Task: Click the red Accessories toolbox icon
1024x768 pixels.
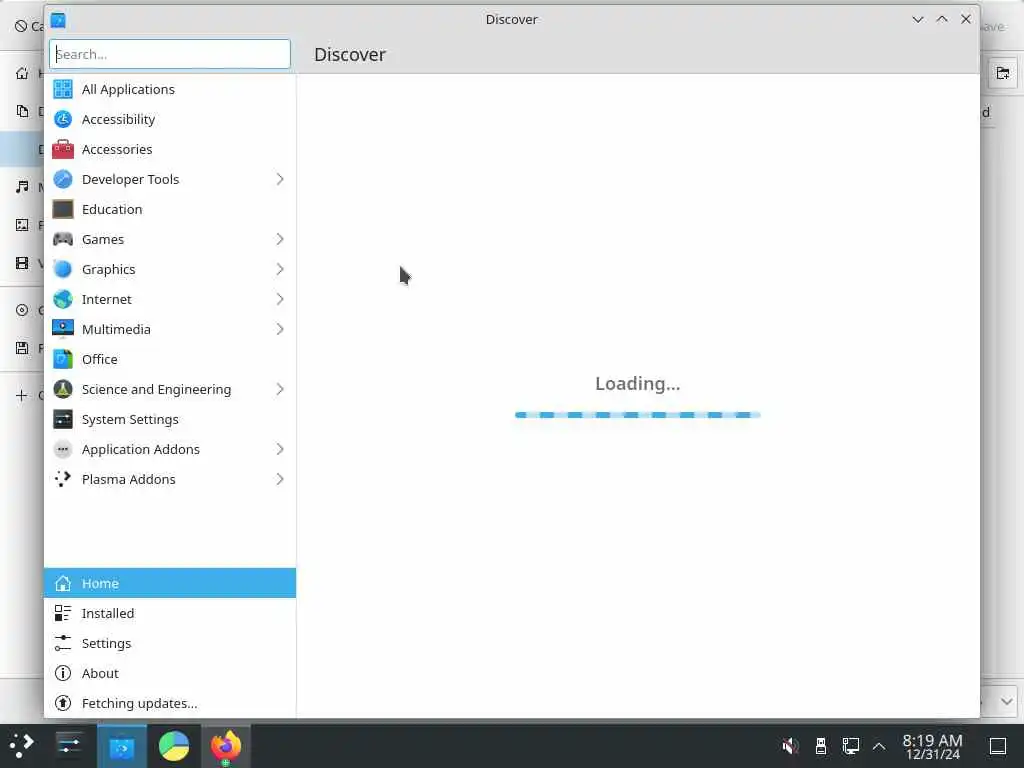Action: (63, 149)
